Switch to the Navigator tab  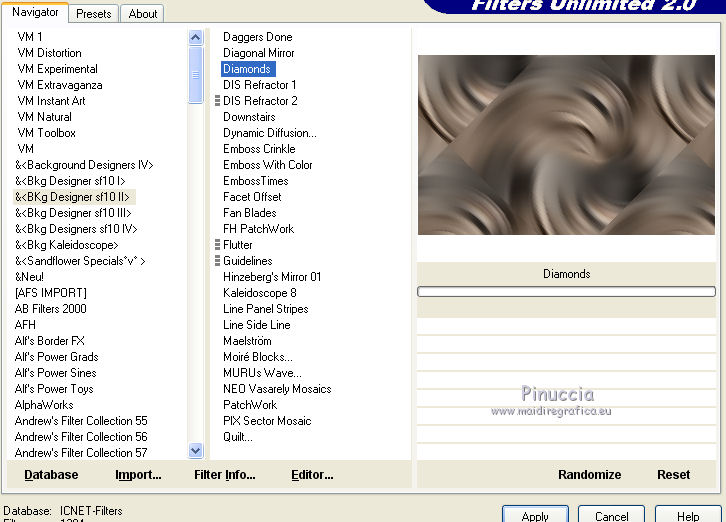click(x=35, y=12)
